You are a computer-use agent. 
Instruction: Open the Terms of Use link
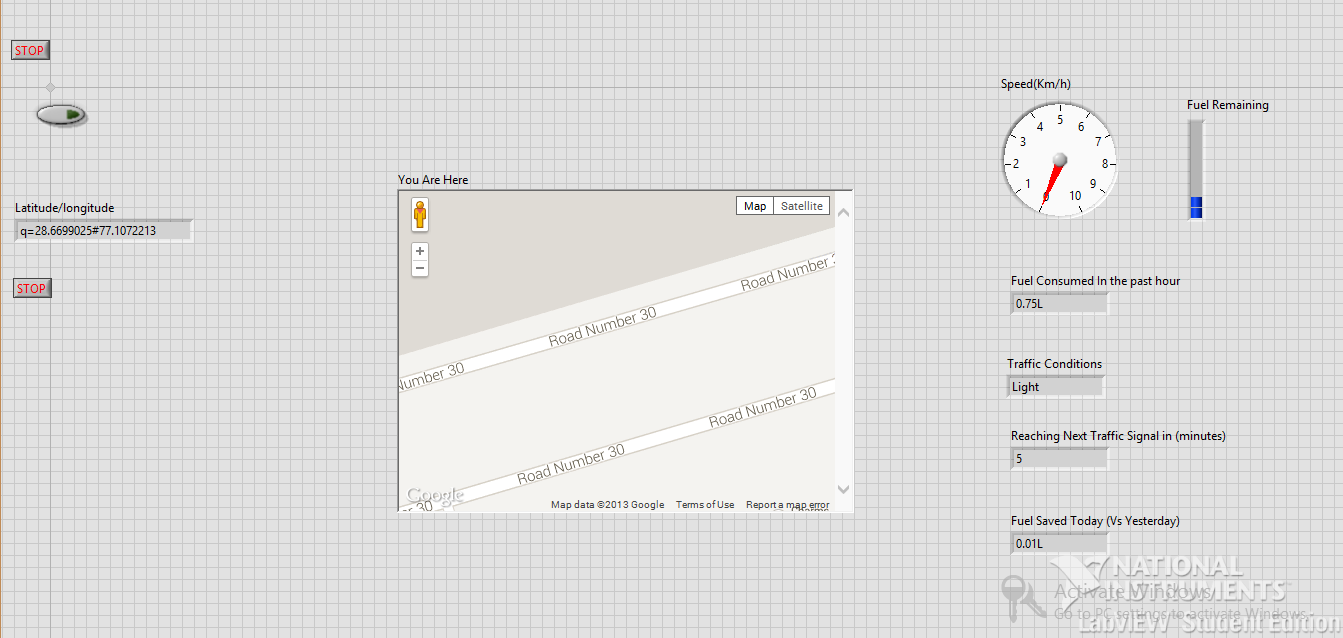[x=704, y=505]
